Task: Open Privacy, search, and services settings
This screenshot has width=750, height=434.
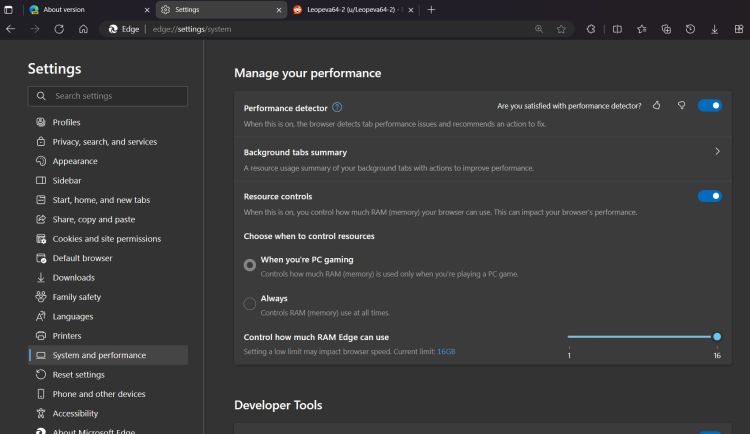Action: tap(108, 142)
